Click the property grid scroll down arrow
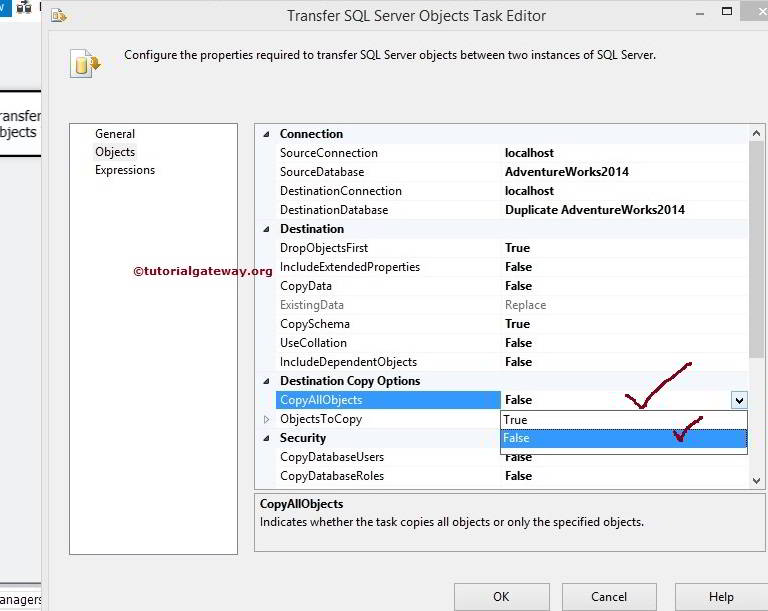768x611 pixels. 756,481
